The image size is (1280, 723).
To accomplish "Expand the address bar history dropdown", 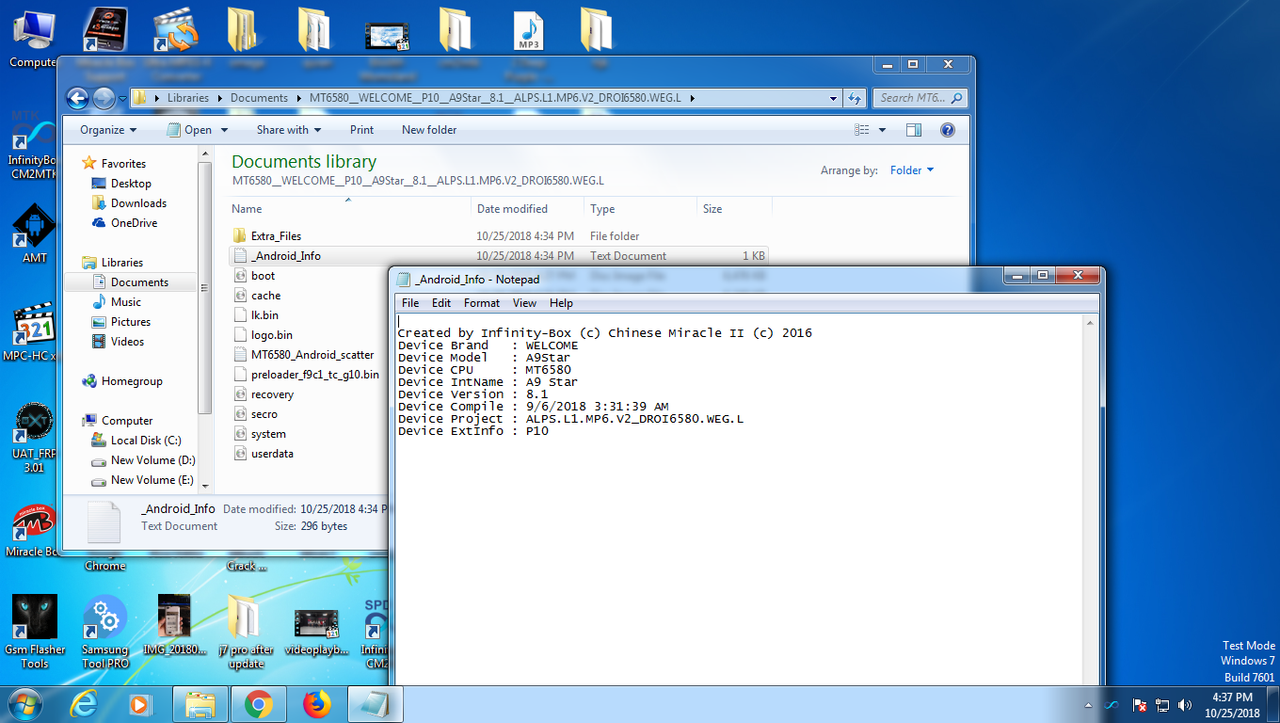I will [x=833, y=98].
